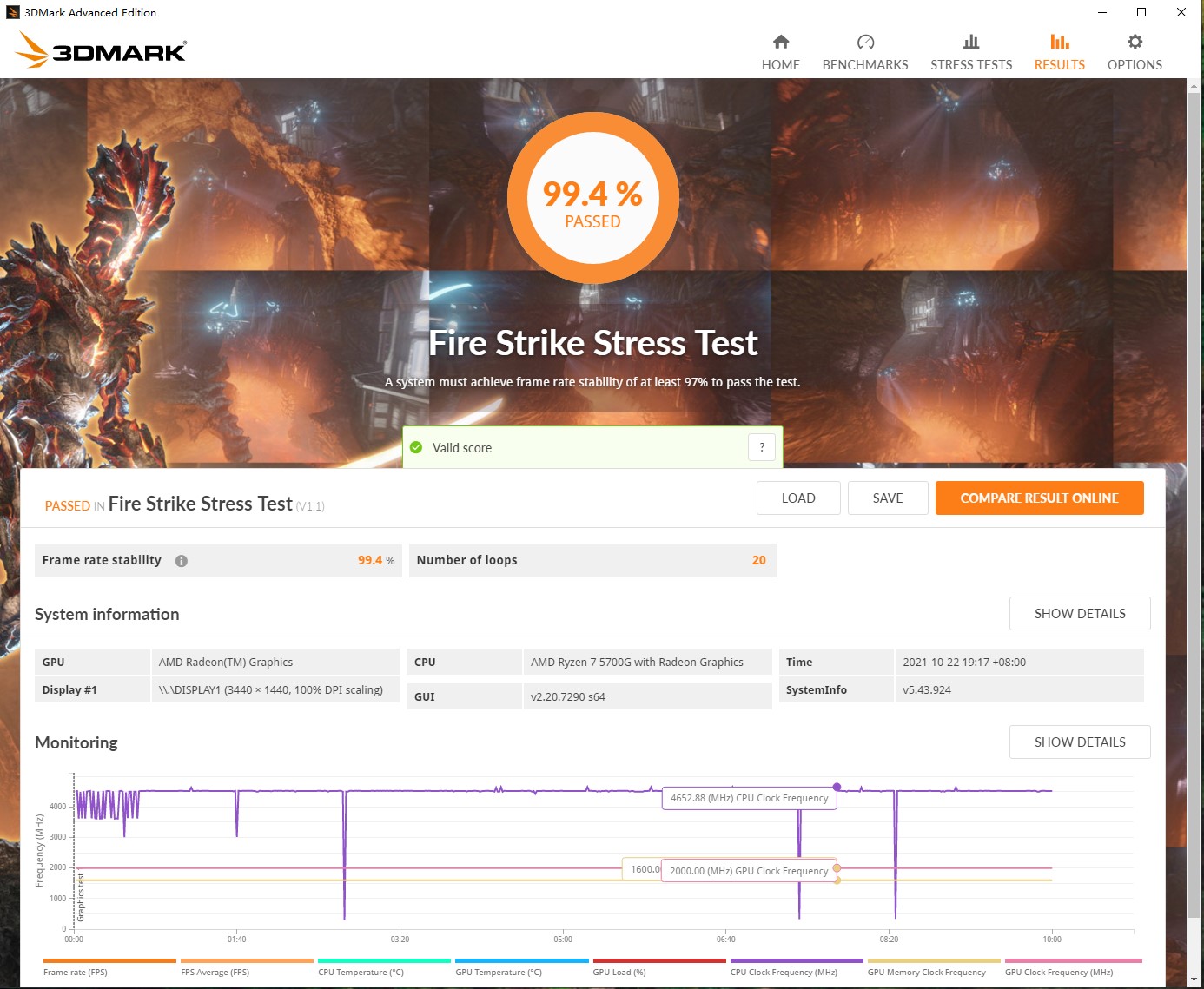The height and width of the screenshot is (989, 1204).
Task: Toggle GPU Clock Frequency legend
Action: click(x=1073, y=966)
